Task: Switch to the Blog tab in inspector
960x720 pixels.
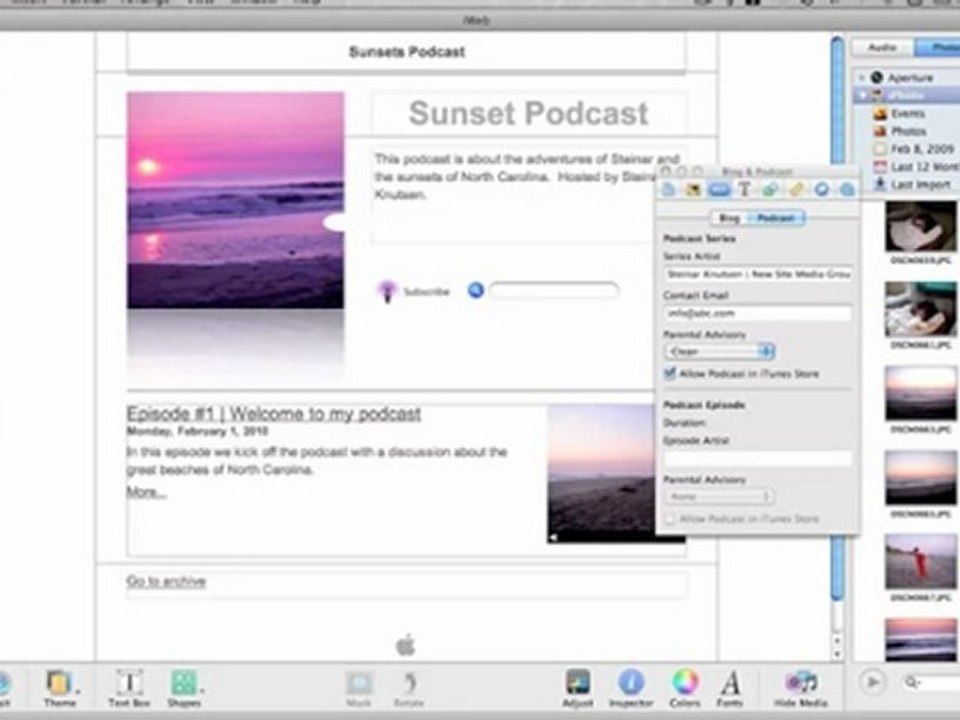Action: (729, 218)
